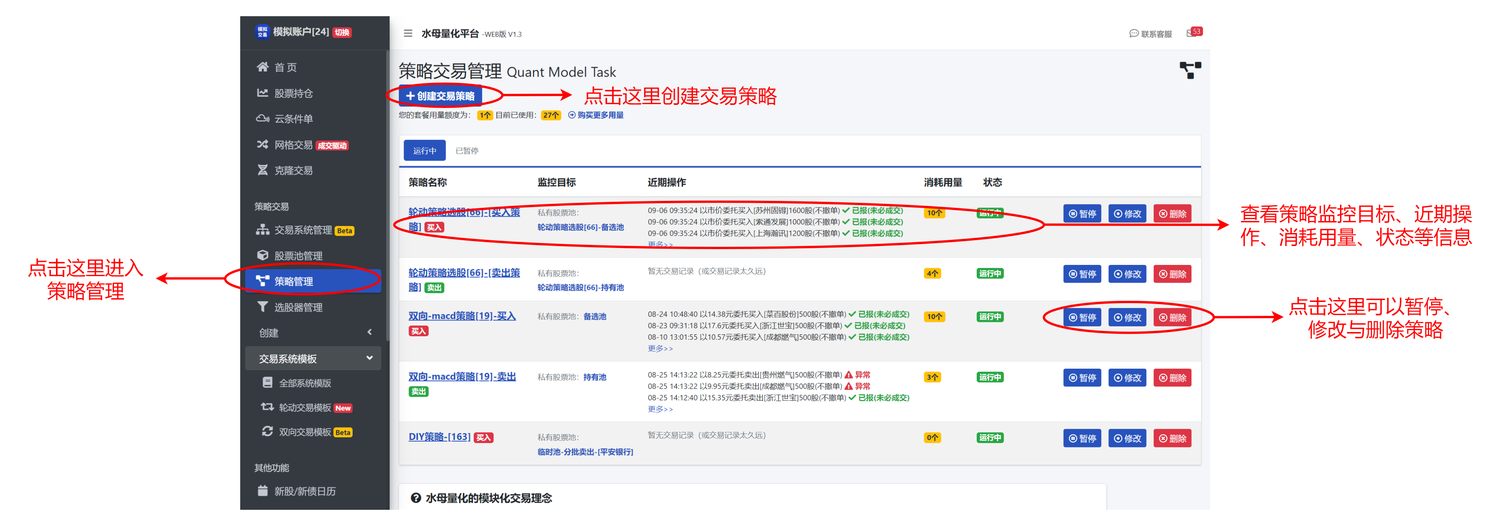Open the 首页 home sidebar item
Viewport: 1500px width, 526px height.
(x=285, y=67)
